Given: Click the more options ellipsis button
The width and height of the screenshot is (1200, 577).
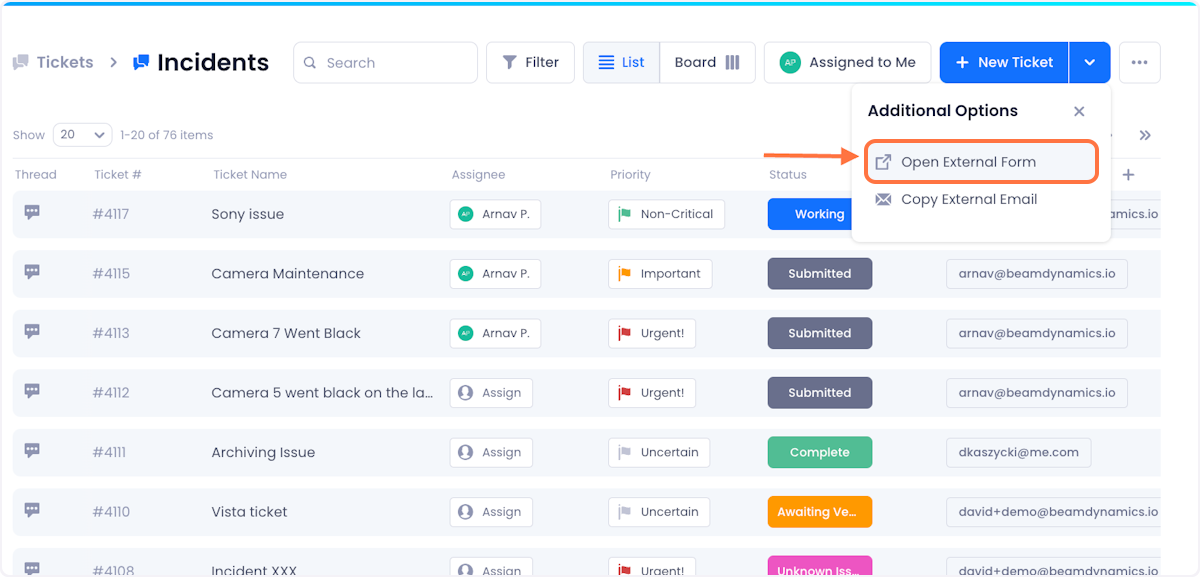Looking at the screenshot, I should pyautogui.click(x=1140, y=62).
